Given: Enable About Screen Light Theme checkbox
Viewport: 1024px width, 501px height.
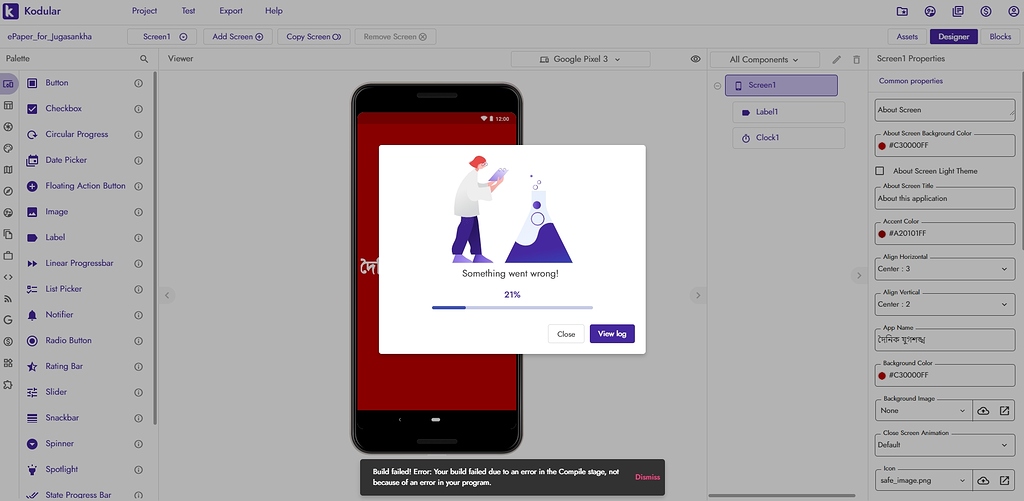Looking at the screenshot, I should point(881,171).
